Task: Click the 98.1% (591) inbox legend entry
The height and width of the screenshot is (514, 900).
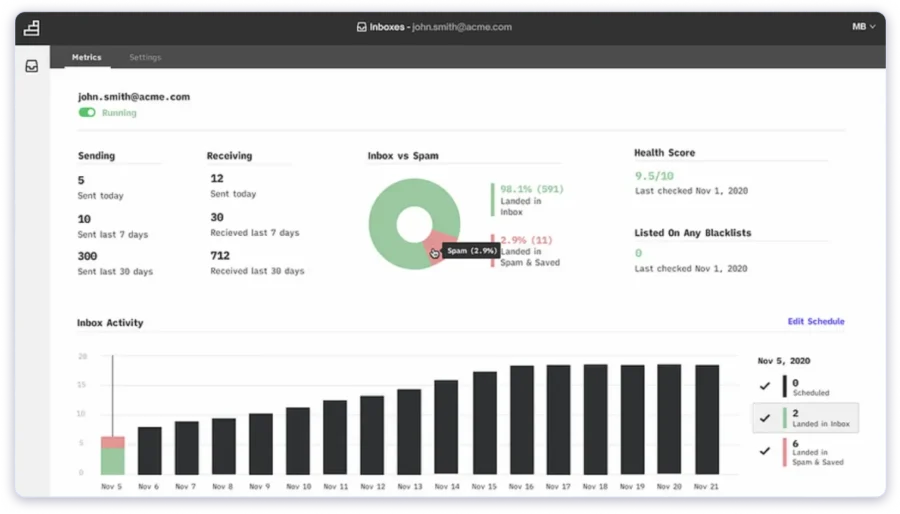Action: [532, 187]
